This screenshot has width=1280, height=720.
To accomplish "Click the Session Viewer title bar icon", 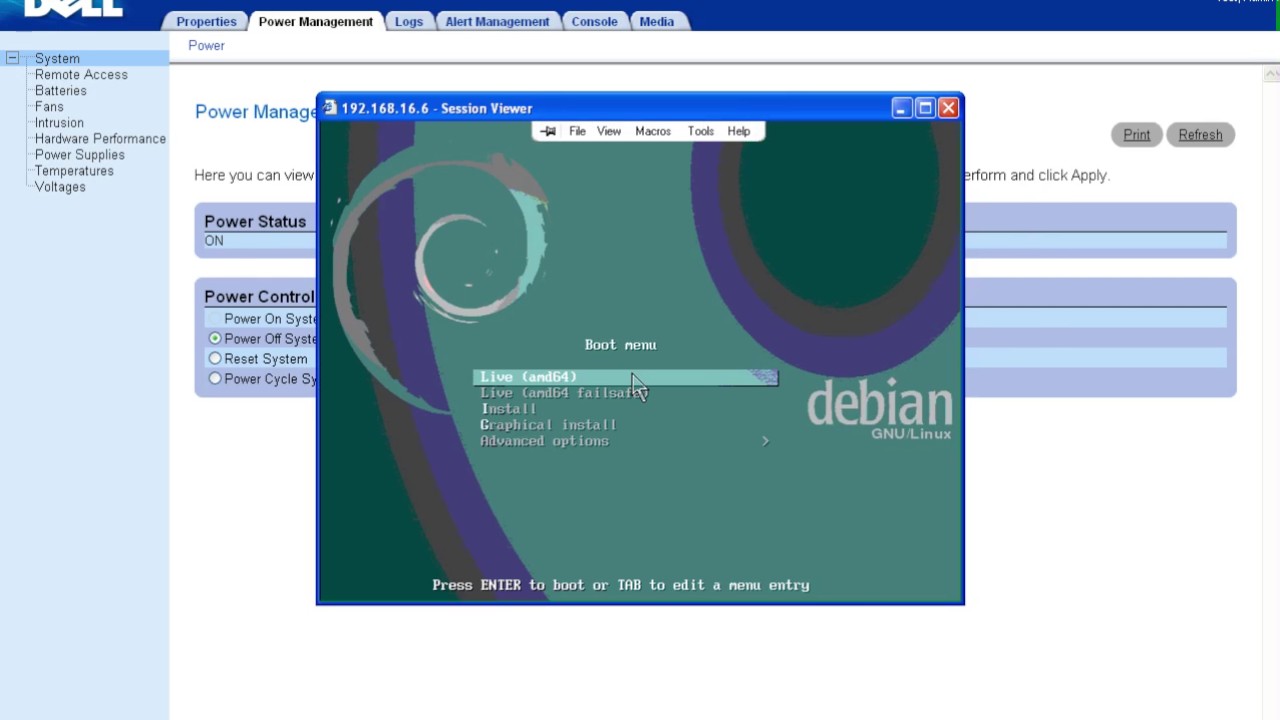I will coord(330,108).
